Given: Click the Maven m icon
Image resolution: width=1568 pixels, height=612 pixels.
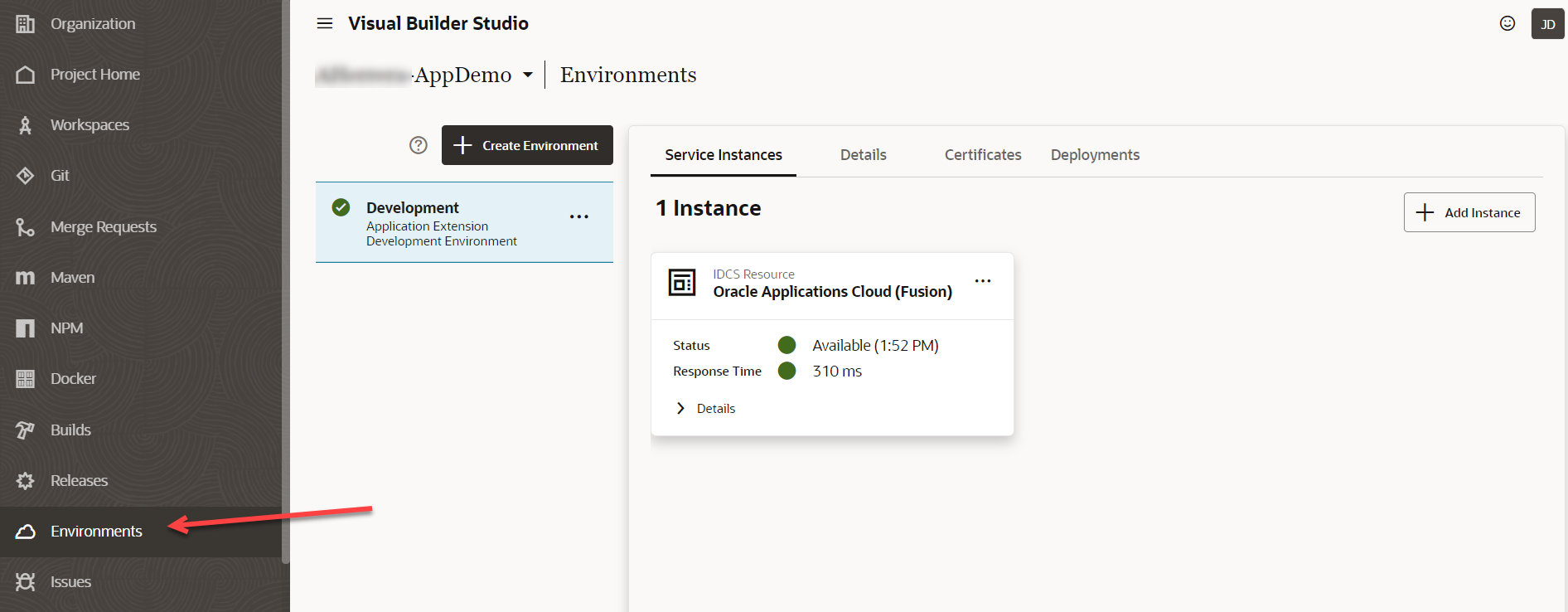Looking at the screenshot, I should [26, 277].
